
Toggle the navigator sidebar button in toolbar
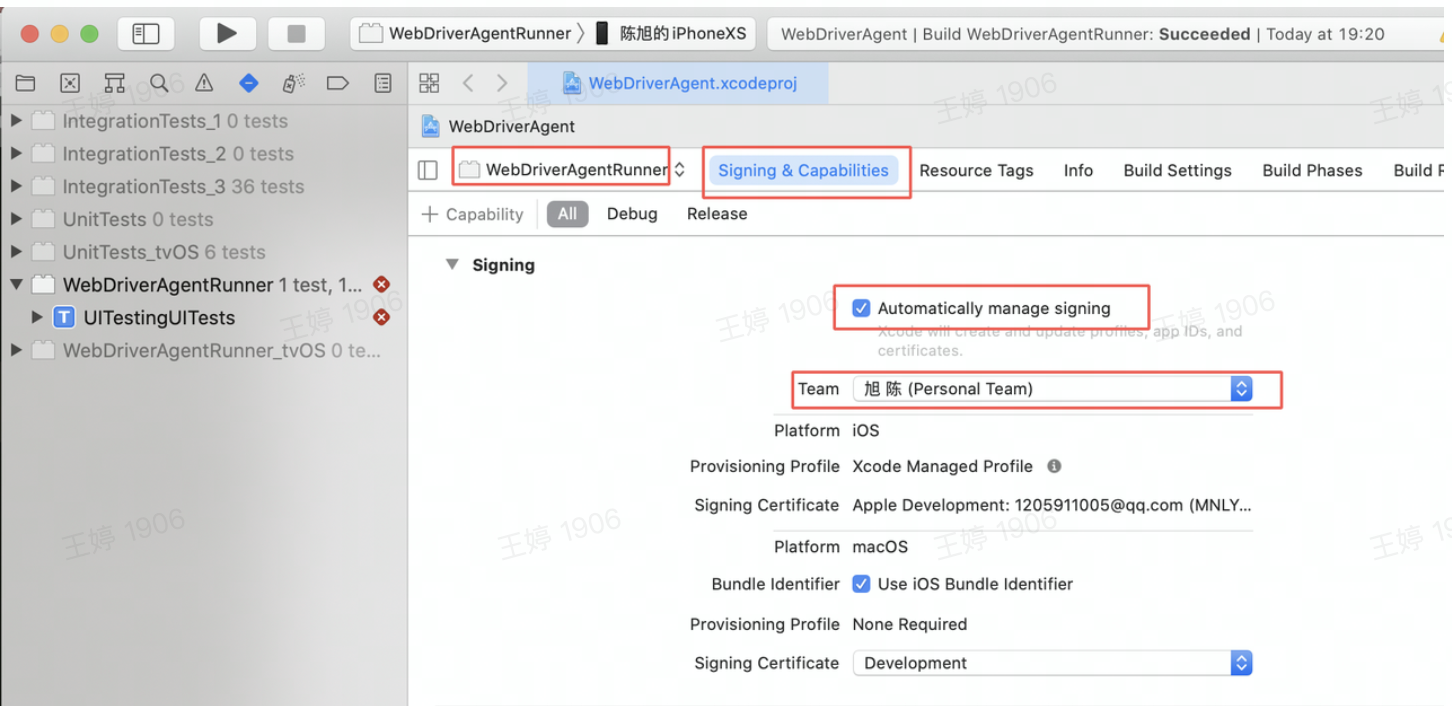coord(146,33)
